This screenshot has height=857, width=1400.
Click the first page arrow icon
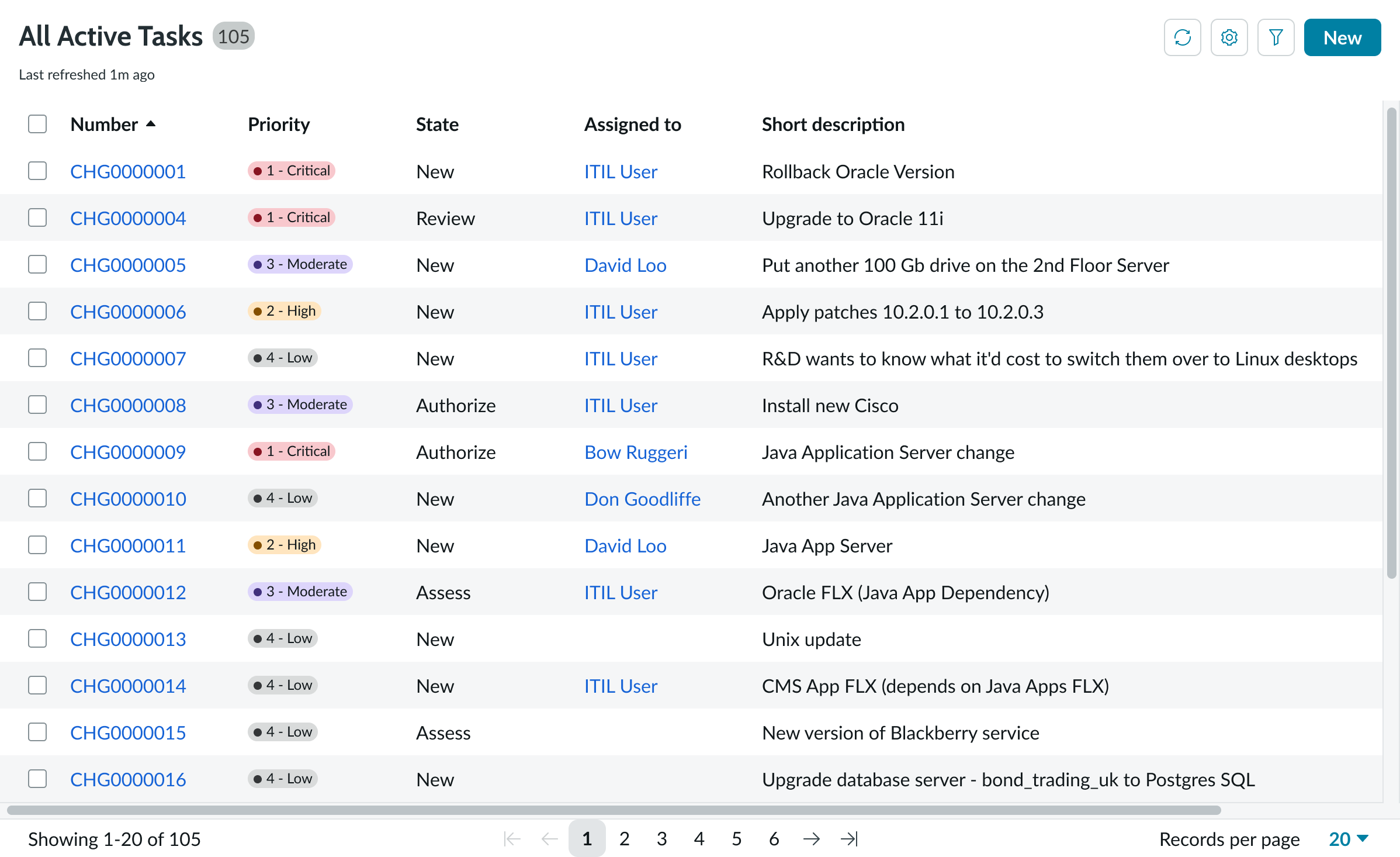tap(512, 839)
